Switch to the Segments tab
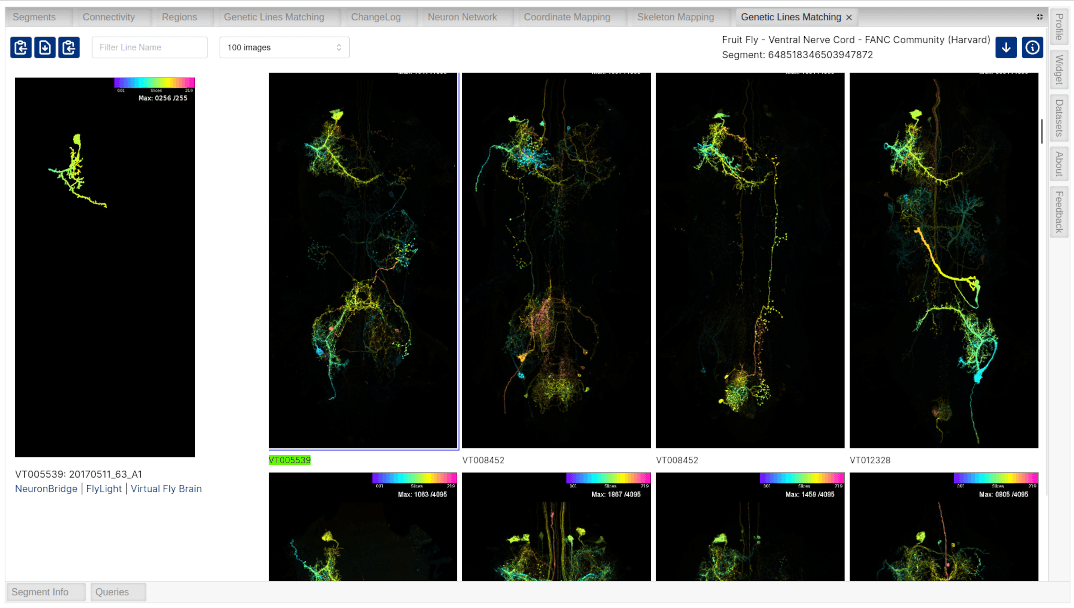The height and width of the screenshot is (608, 1074). tap(36, 16)
